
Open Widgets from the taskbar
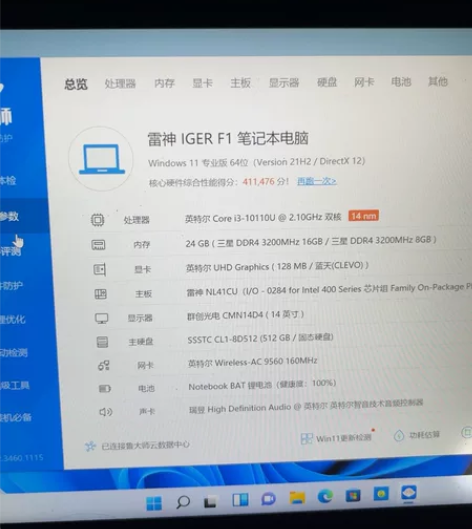(240, 500)
